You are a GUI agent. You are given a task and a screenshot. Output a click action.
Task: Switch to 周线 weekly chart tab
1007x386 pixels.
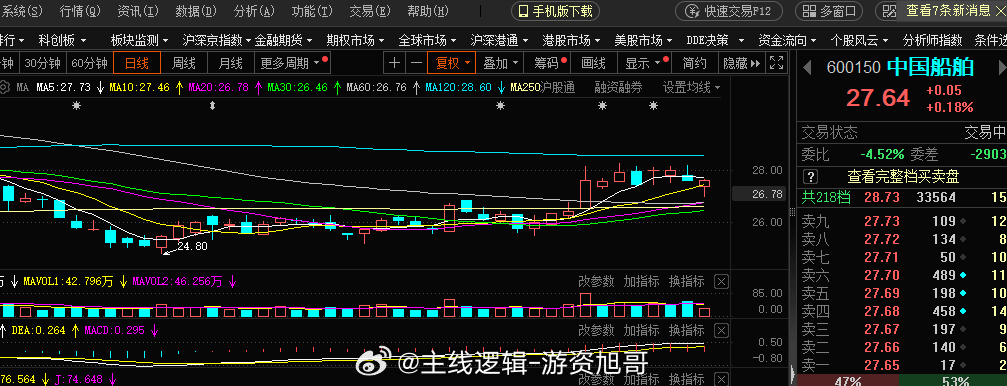pyautogui.click(x=184, y=64)
